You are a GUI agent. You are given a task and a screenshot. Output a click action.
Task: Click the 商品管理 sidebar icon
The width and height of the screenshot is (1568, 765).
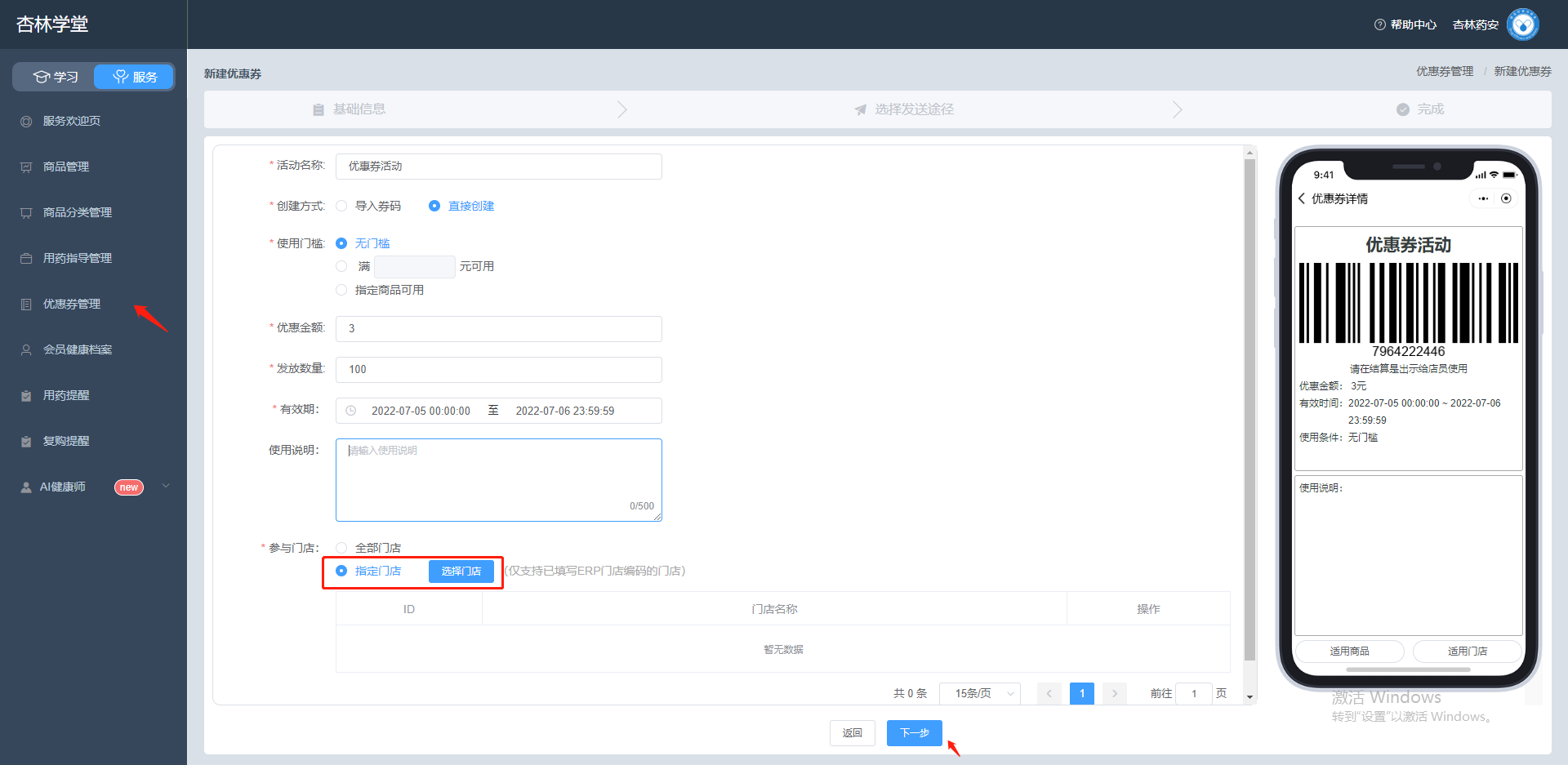tap(26, 167)
